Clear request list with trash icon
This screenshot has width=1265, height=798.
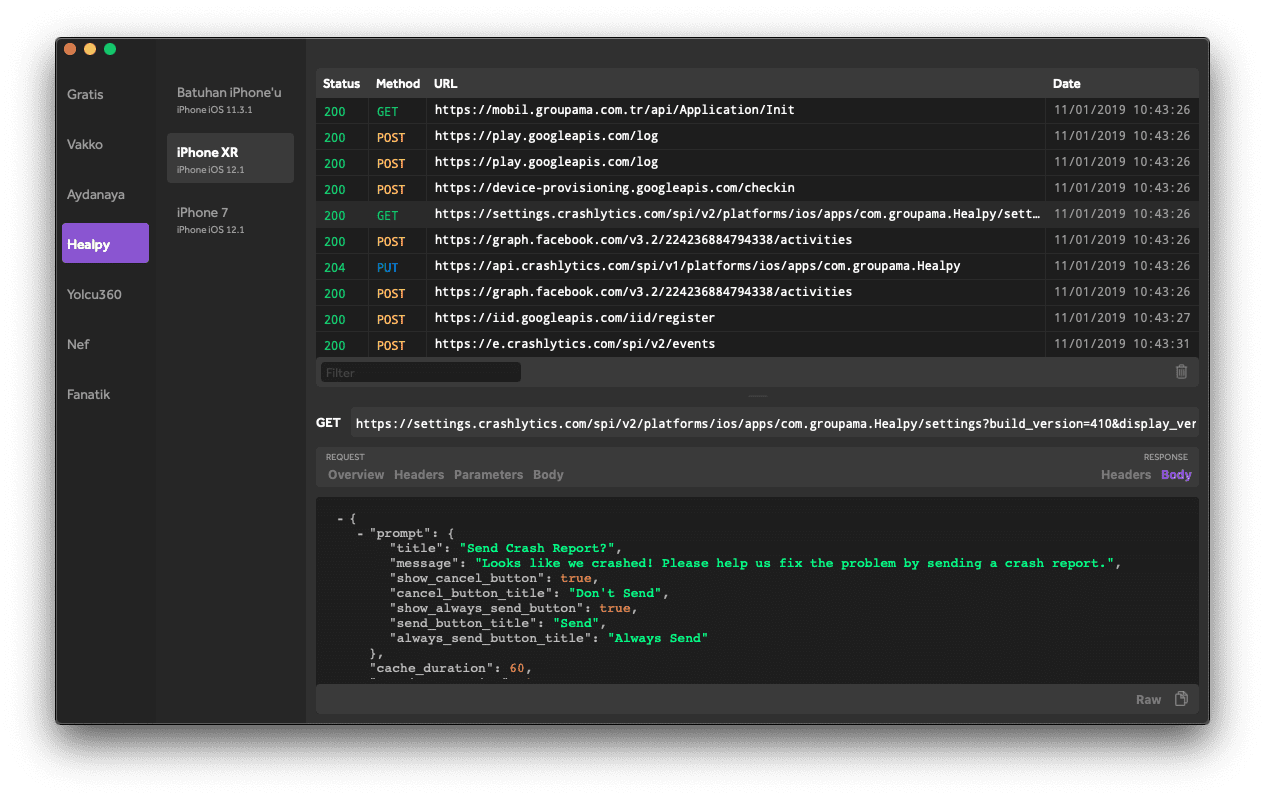click(x=1181, y=372)
